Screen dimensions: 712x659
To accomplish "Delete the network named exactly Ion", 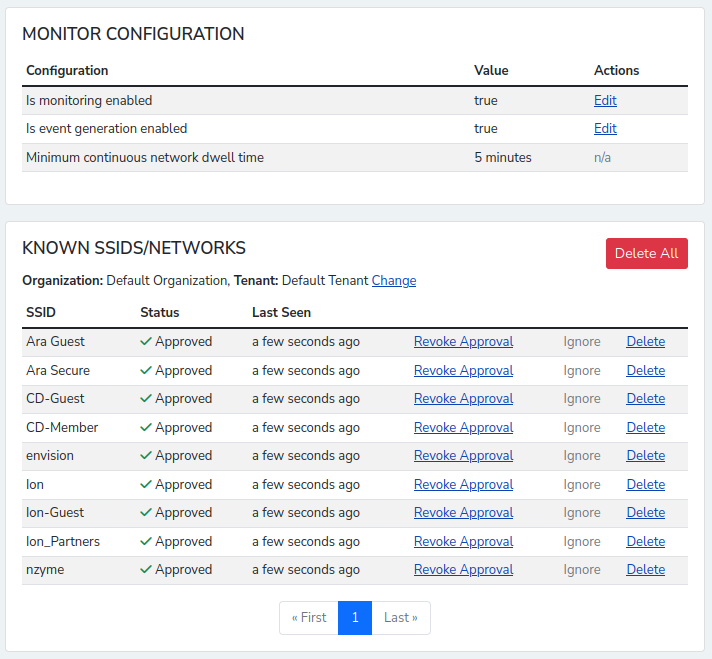I will tap(646, 485).
